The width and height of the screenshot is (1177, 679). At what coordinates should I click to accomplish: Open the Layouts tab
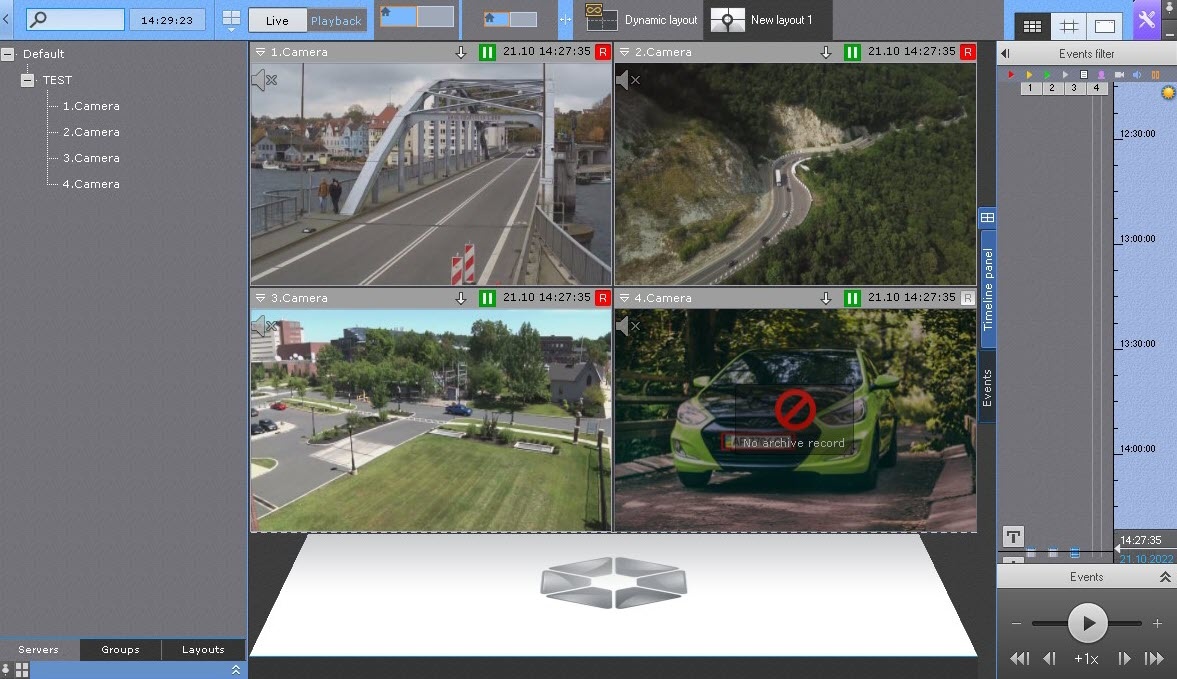click(203, 650)
